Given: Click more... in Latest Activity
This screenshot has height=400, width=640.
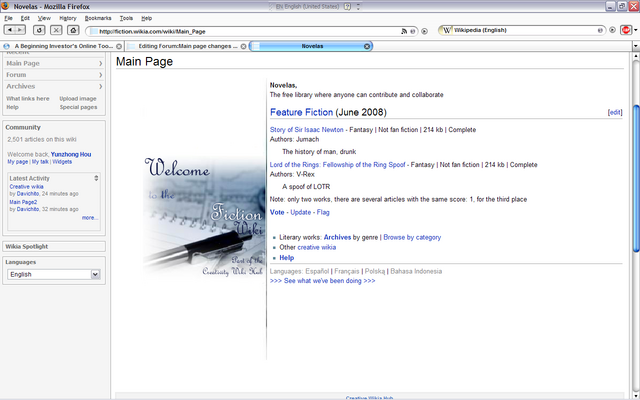Looking at the screenshot, I should pyautogui.click(x=90, y=218).
